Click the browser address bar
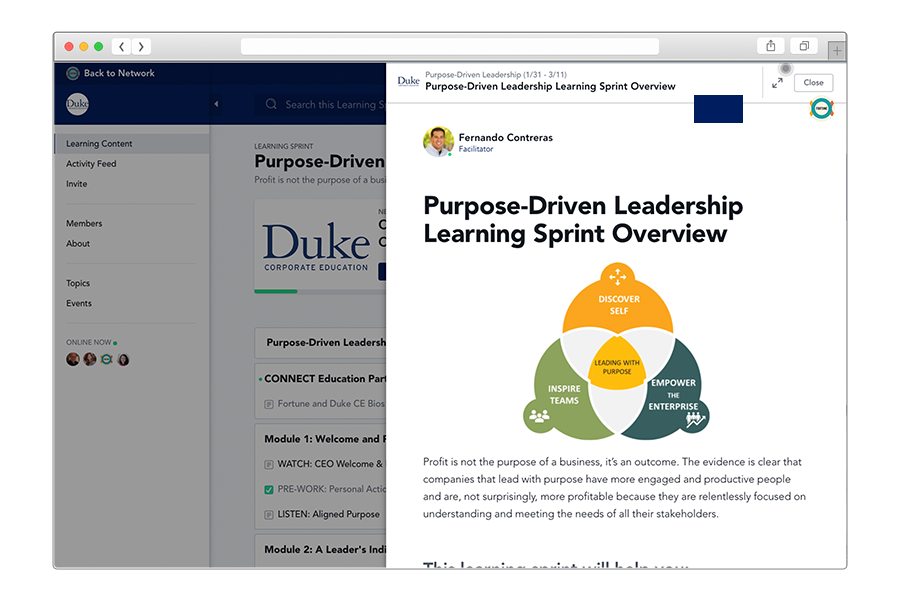 [449, 47]
